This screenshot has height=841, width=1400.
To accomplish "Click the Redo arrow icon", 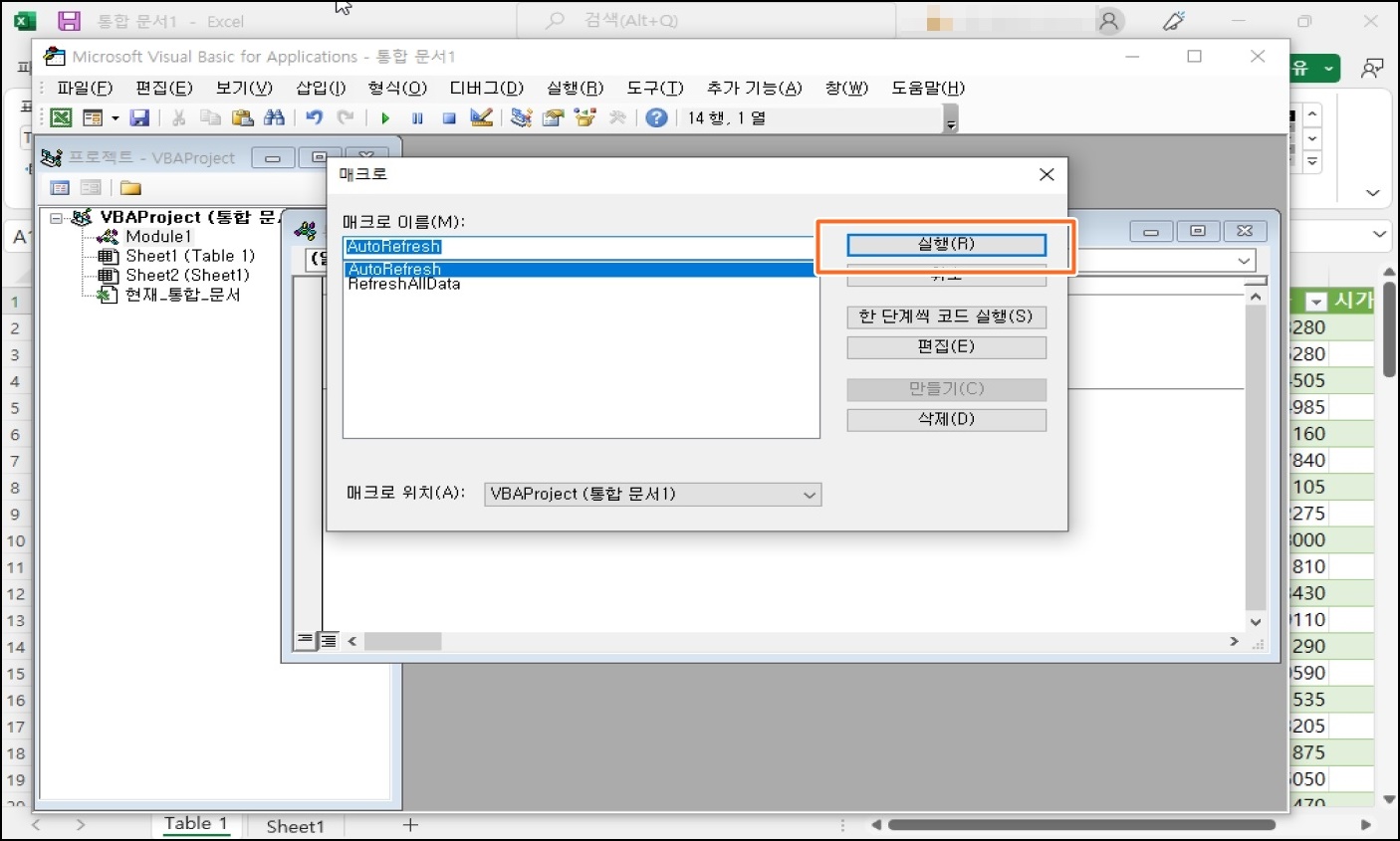I will [x=346, y=118].
